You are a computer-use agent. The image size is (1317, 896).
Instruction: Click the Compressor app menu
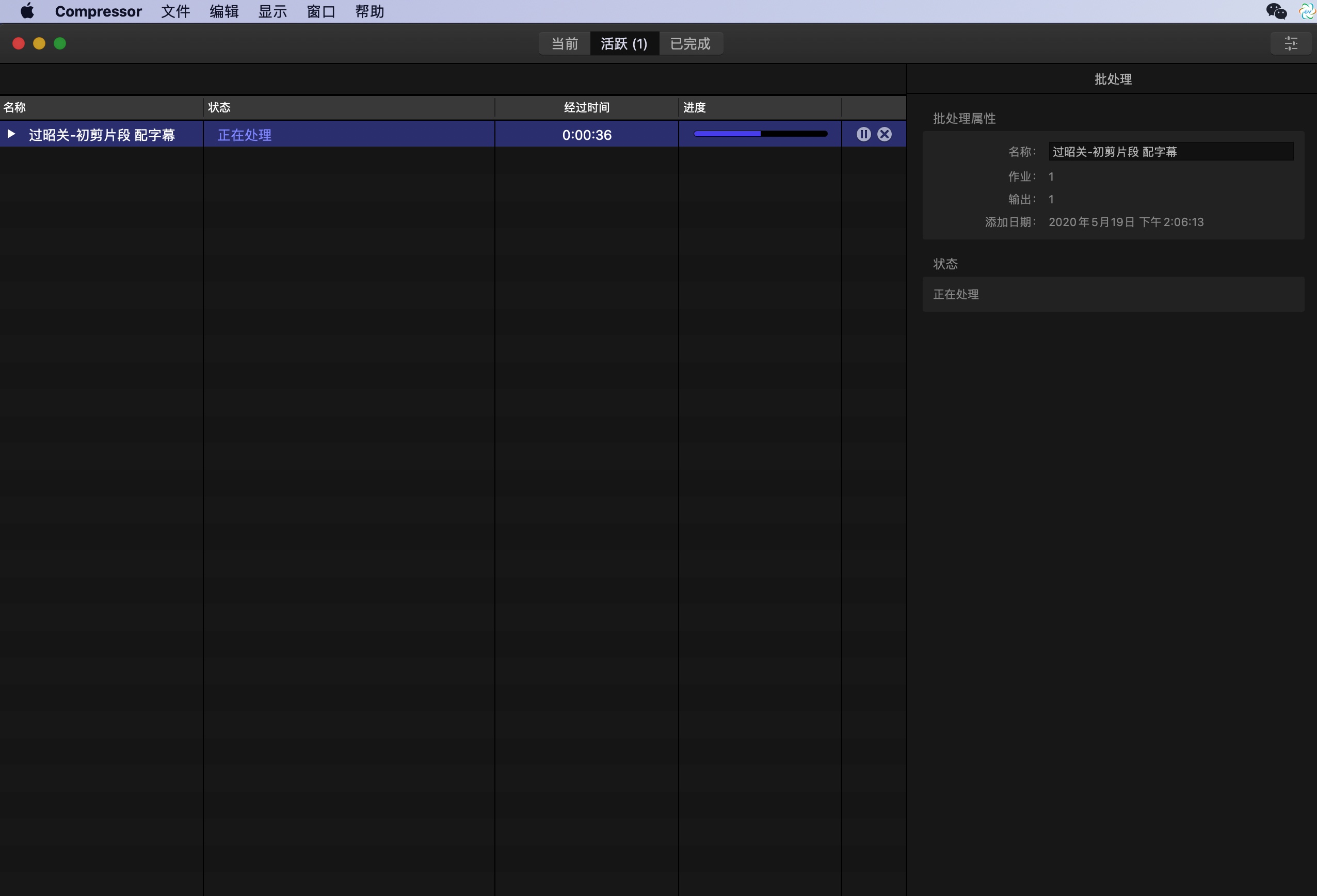click(98, 11)
